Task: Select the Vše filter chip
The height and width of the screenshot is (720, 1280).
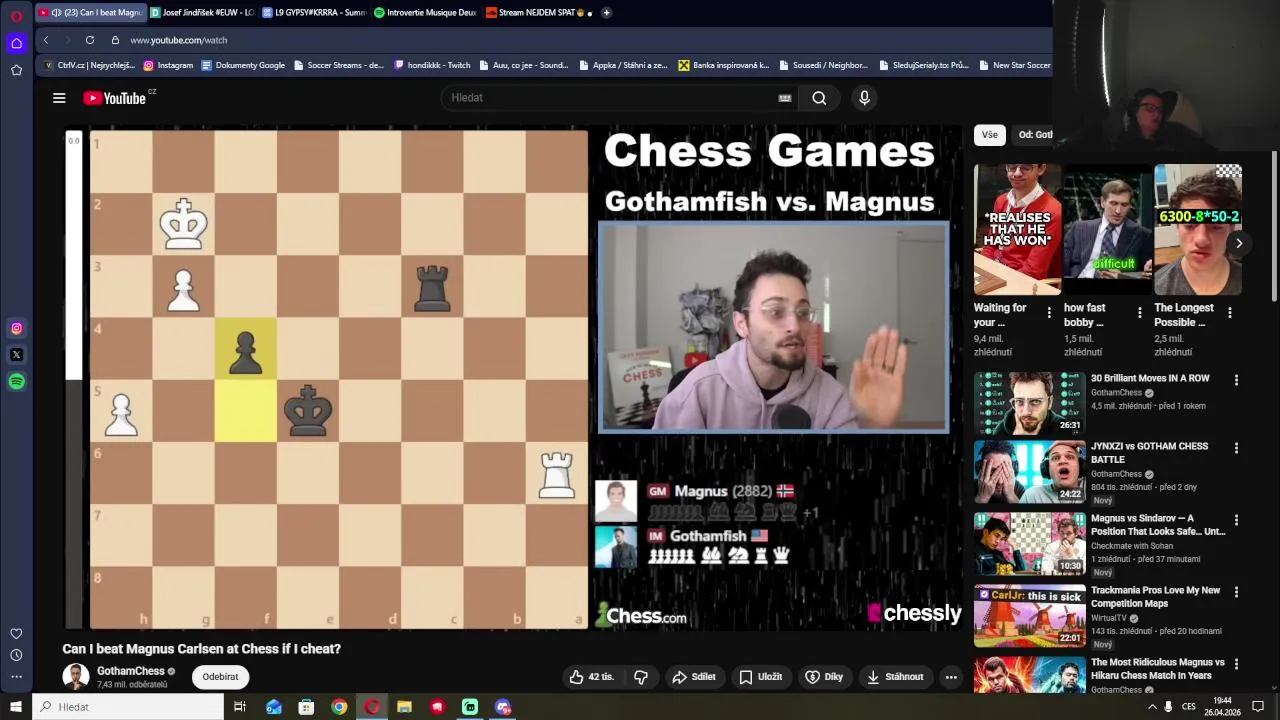Action: pyautogui.click(x=989, y=135)
